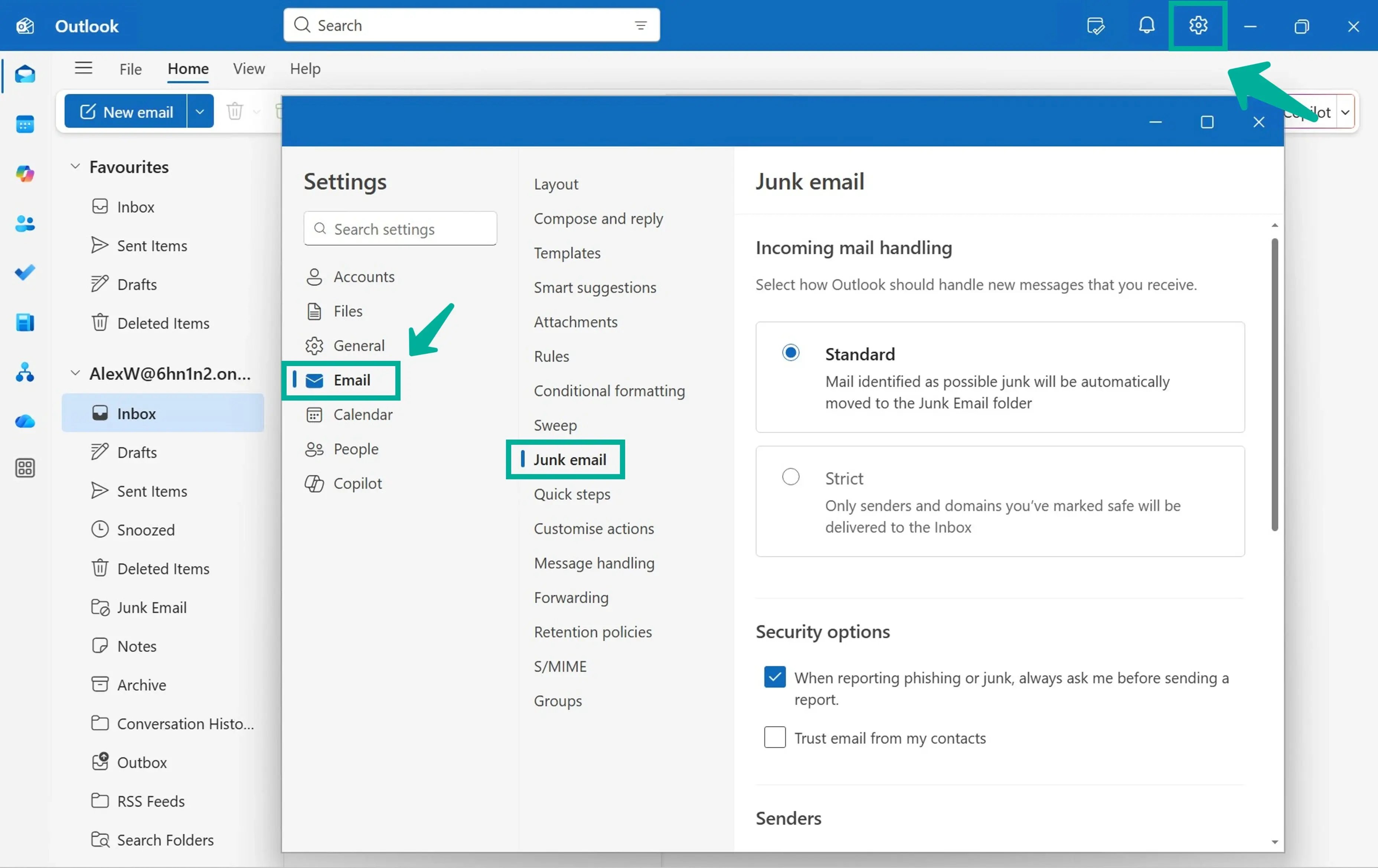Screen dimensions: 1378x868
Task: Open My Day from the title bar
Action: (x=1095, y=26)
